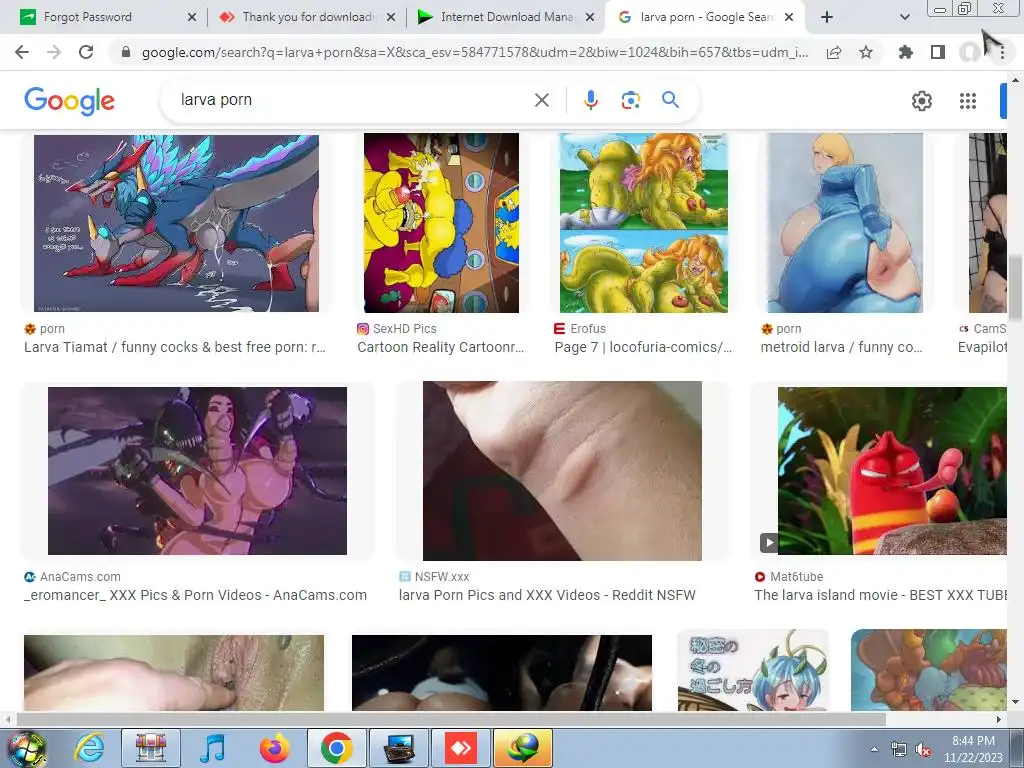Open the Chrome extensions puzzle icon

coord(905,52)
